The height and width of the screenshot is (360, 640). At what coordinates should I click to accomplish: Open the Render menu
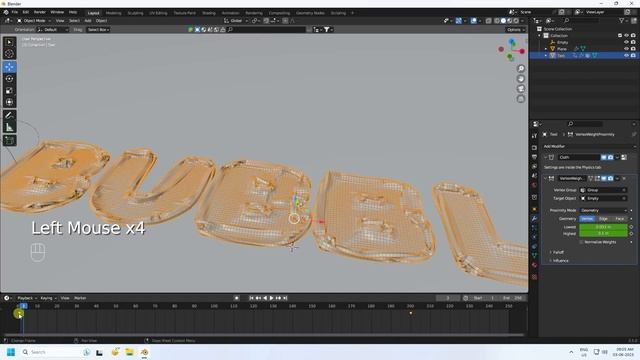(40, 12)
